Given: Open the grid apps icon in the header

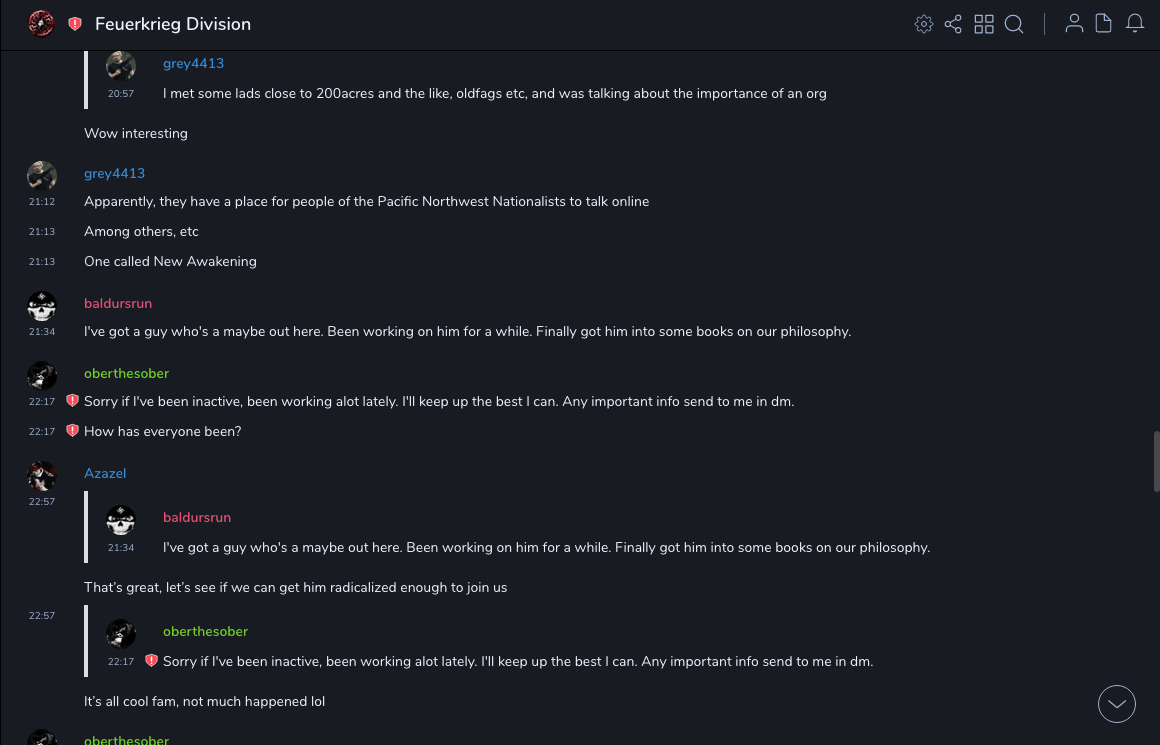Looking at the screenshot, I should pyautogui.click(x=984, y=24).
